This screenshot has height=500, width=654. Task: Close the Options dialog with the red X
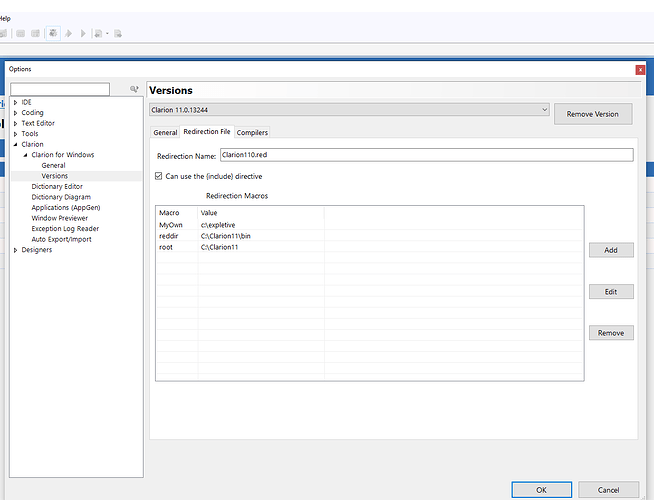pyautogui.click(x=639, y=70)
